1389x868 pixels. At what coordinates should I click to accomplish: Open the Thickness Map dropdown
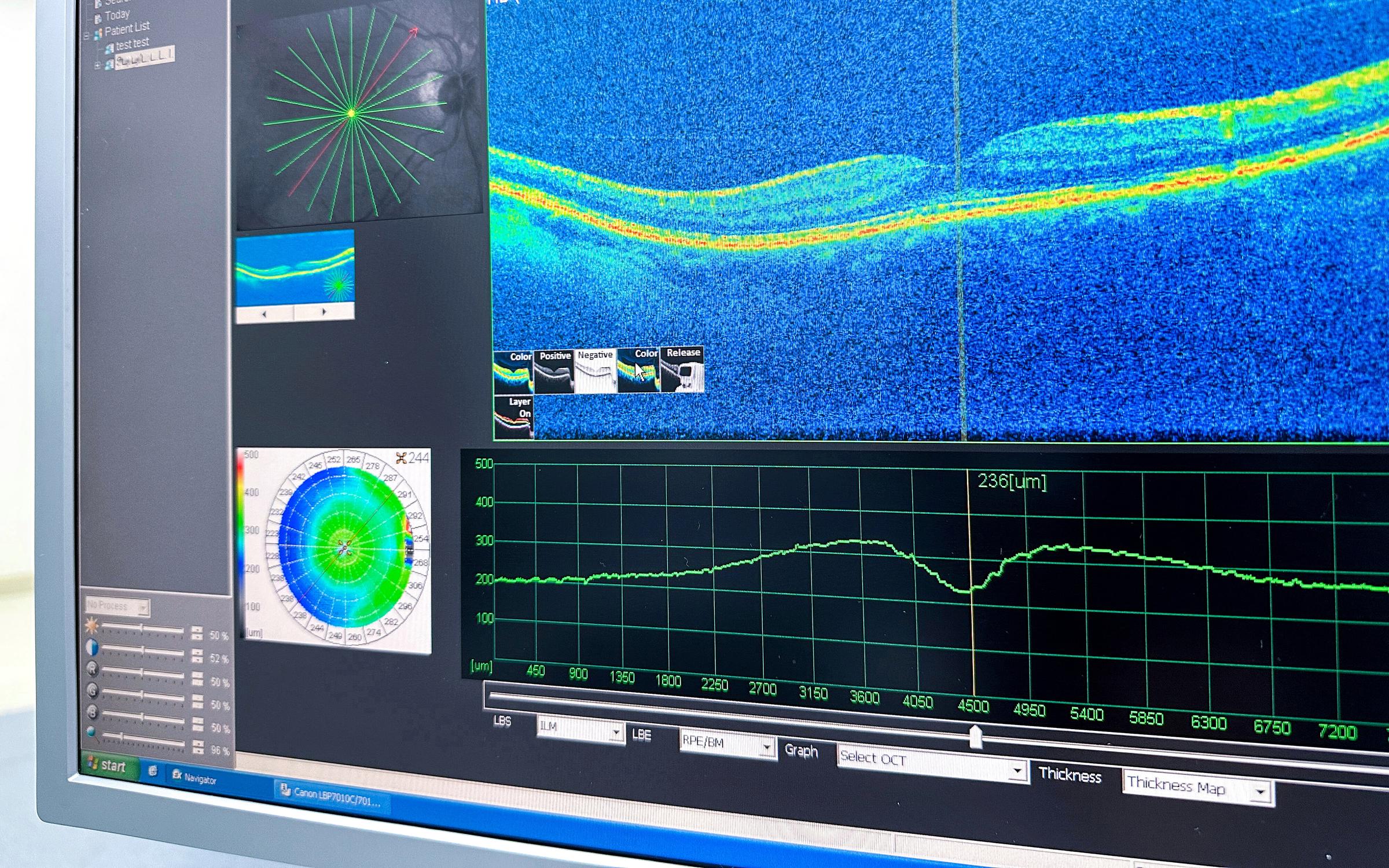pos(1261,792)
